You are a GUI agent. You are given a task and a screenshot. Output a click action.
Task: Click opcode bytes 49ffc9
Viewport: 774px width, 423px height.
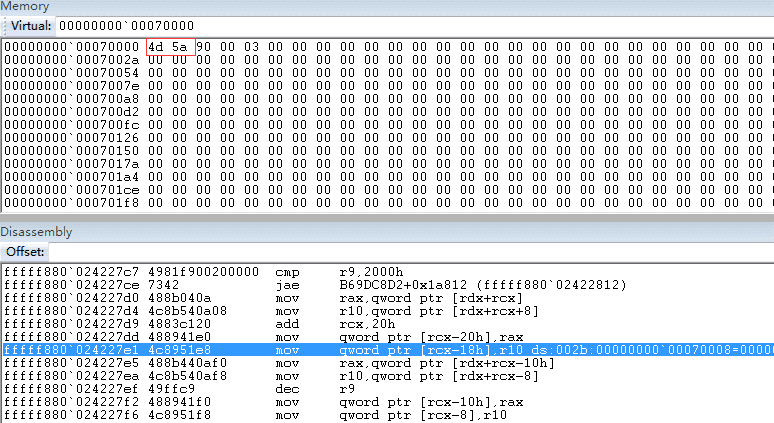(172, 389)
